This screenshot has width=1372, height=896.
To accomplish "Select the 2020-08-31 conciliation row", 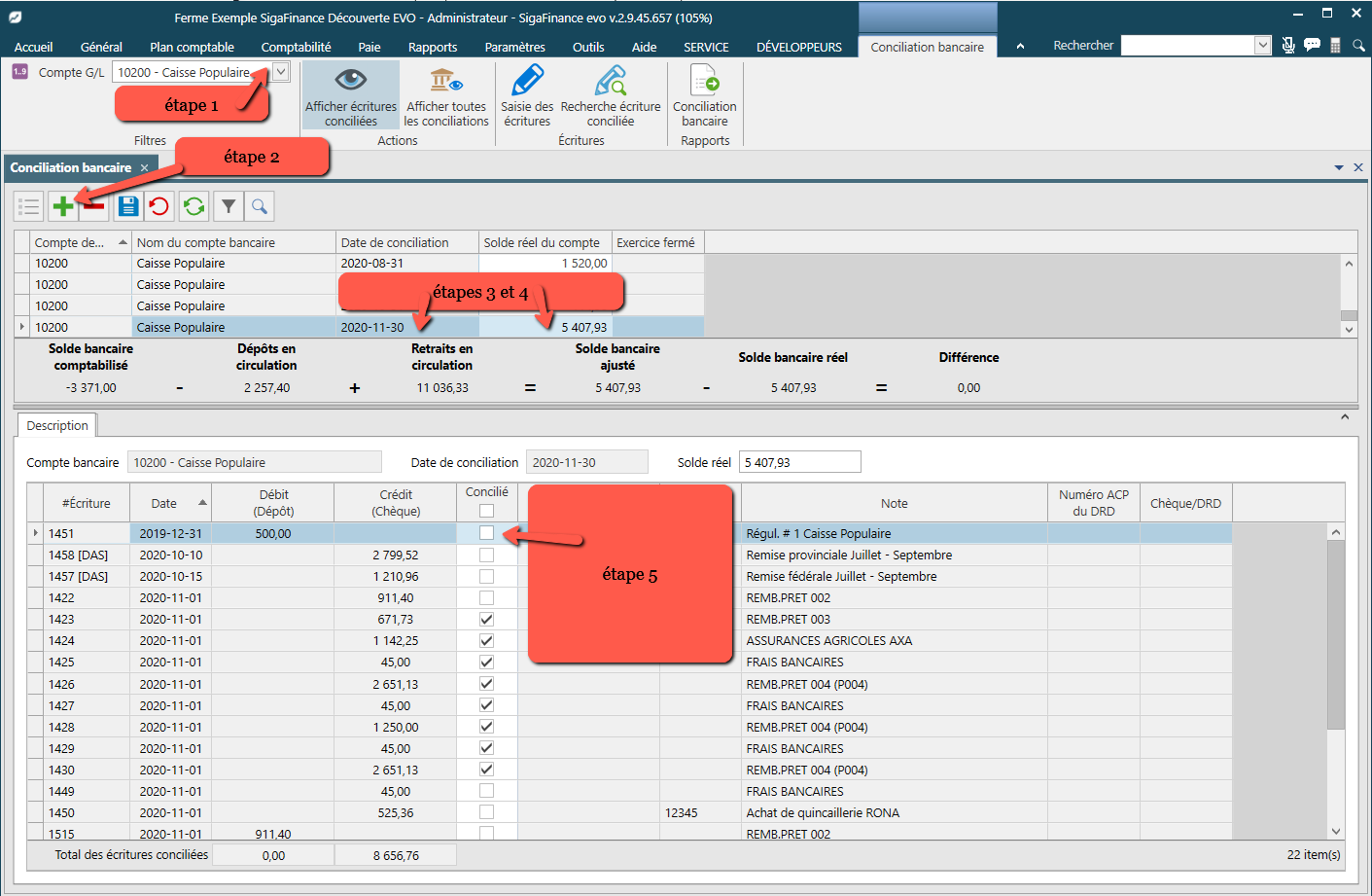I will click(360, 263).
